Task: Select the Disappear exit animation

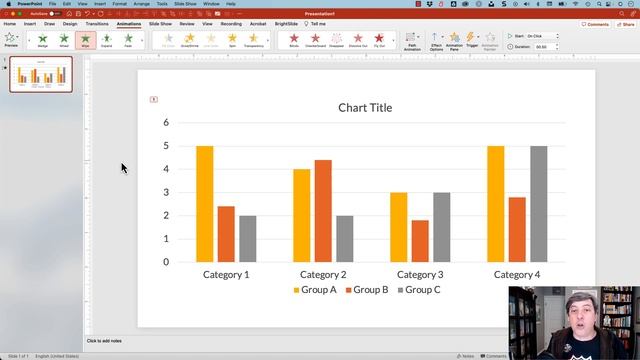Action: [x=337, y=40]
